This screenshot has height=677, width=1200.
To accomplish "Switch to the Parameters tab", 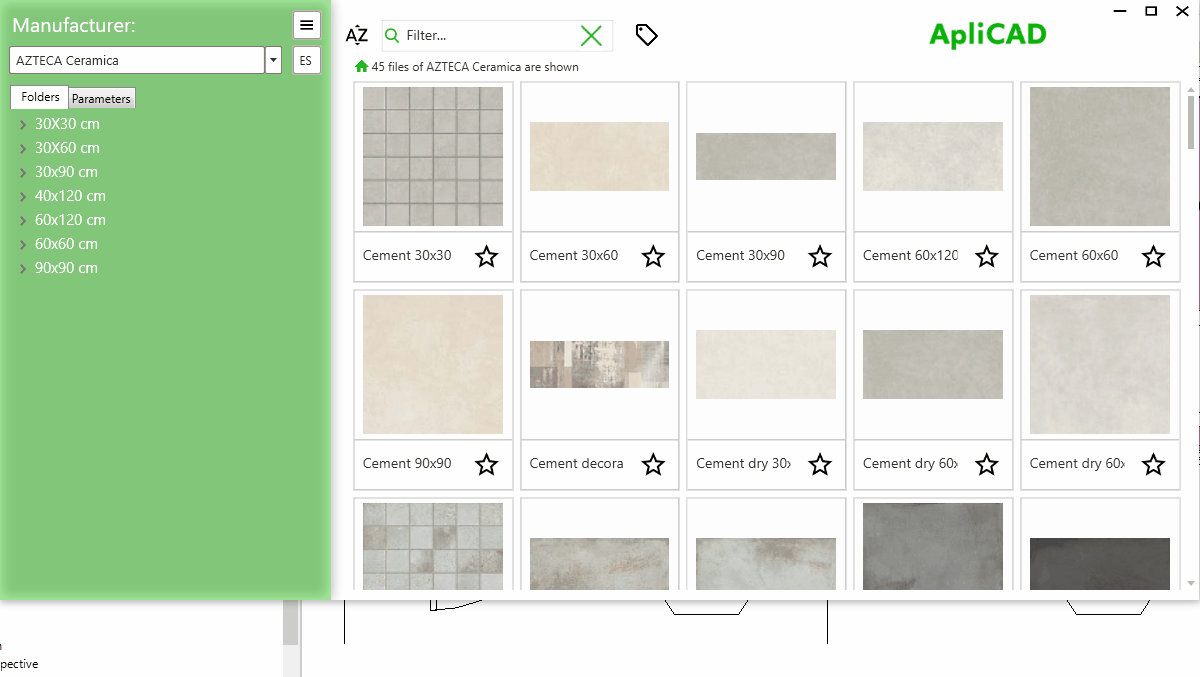I will click(x=101, y=99).
